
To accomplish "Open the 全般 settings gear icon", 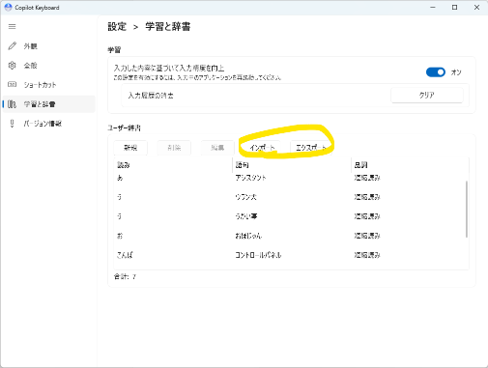I will tap(12, 65).
